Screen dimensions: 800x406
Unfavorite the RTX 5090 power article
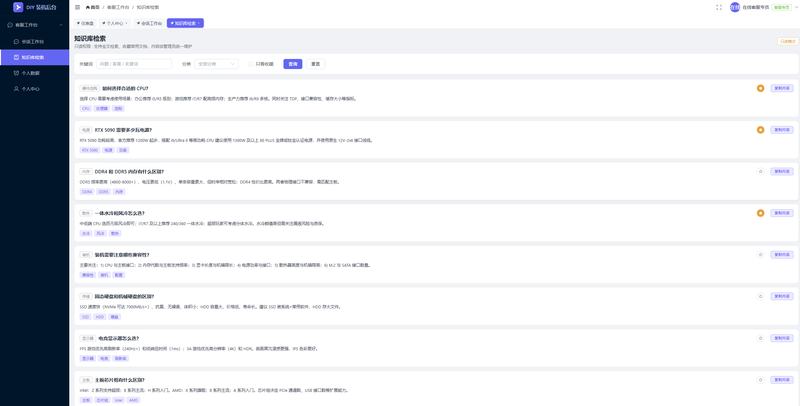click(760, 130)
